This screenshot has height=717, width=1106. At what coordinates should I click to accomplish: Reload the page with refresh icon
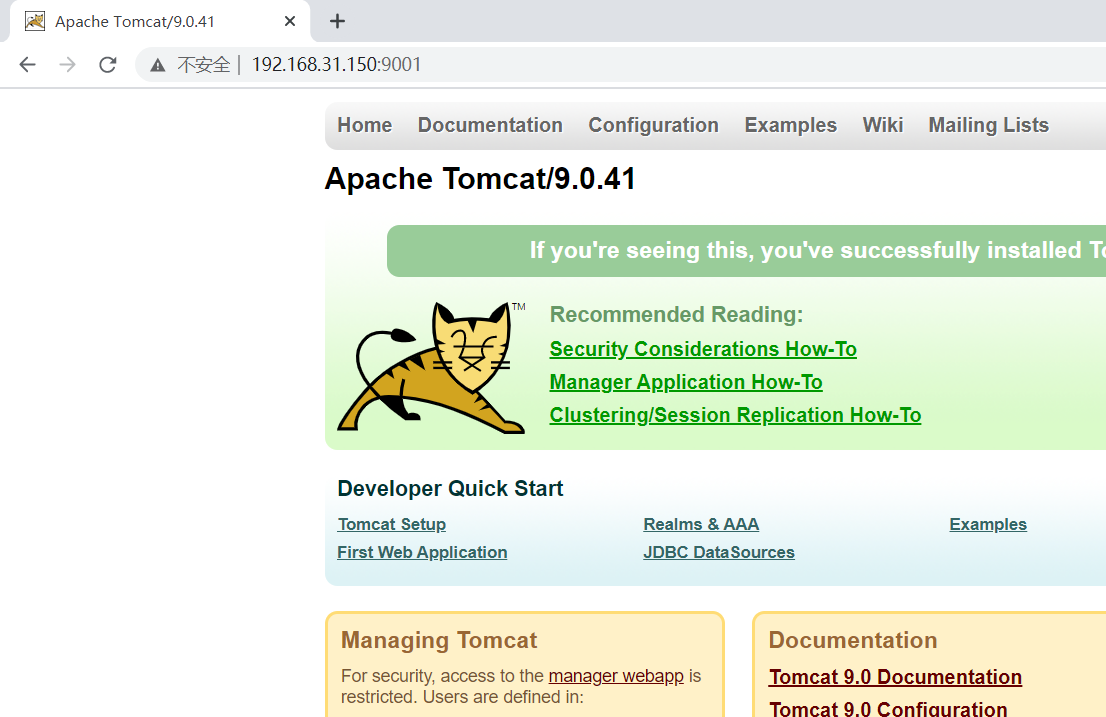click(x=108, y=65)
